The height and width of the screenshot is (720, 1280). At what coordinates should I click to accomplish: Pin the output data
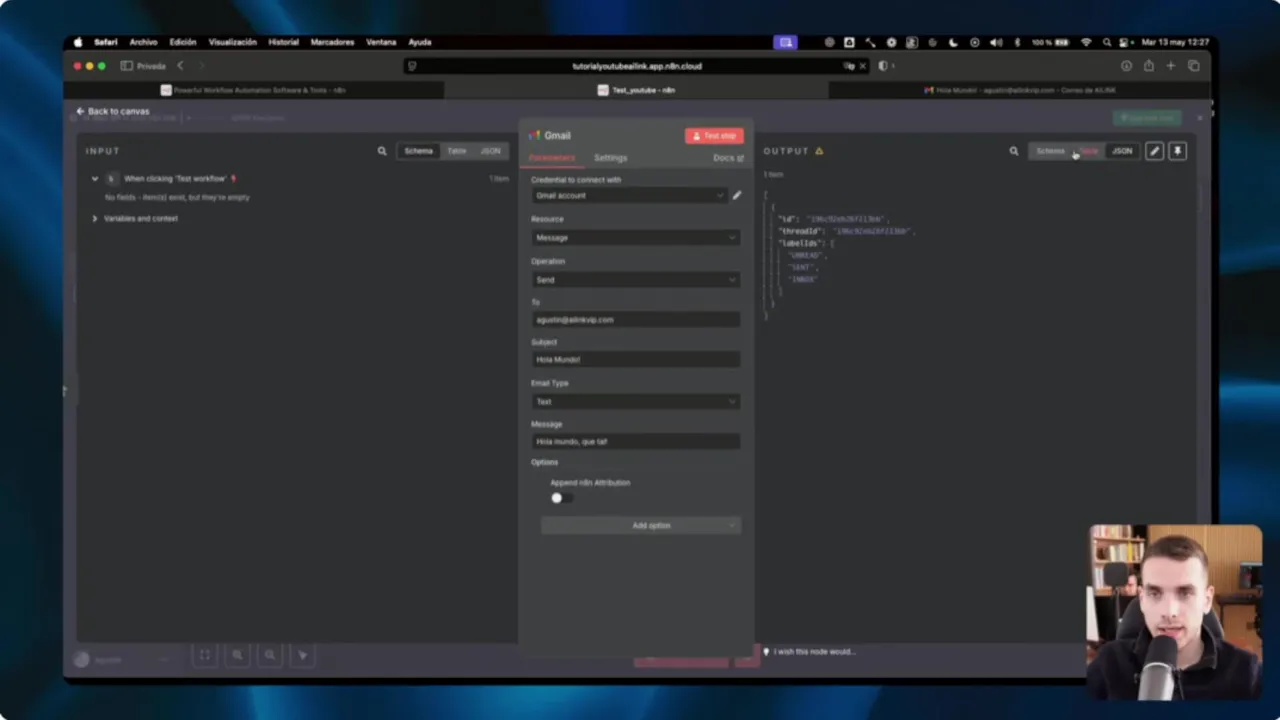[1177, 151]
